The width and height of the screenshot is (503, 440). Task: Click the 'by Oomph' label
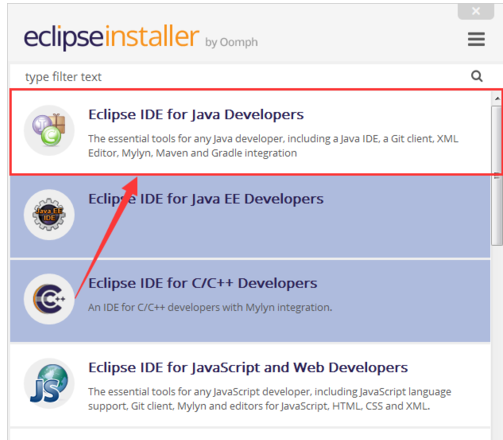pyautogui.click(x=231, y=42)
